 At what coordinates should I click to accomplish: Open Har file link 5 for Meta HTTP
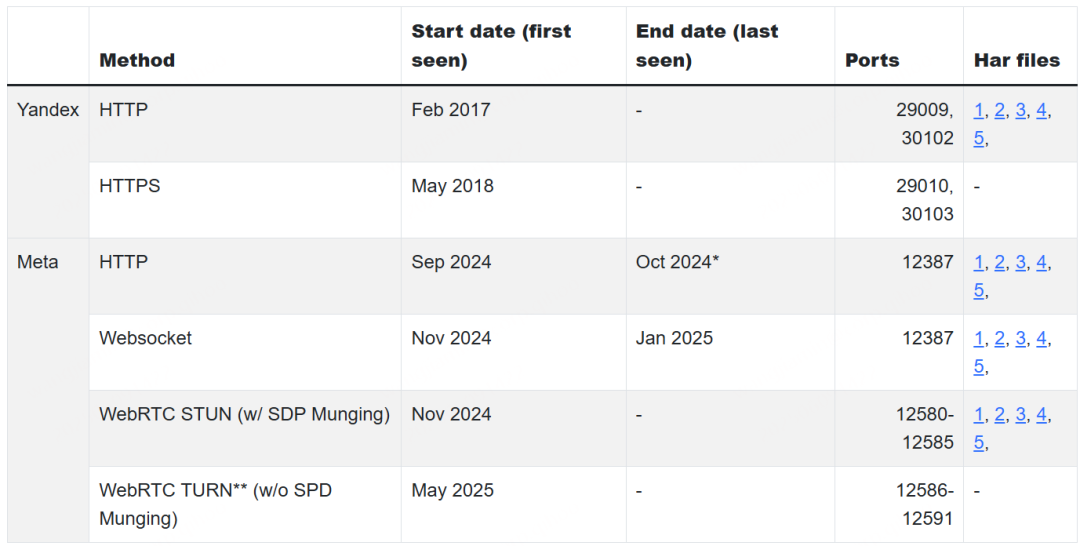979,291
